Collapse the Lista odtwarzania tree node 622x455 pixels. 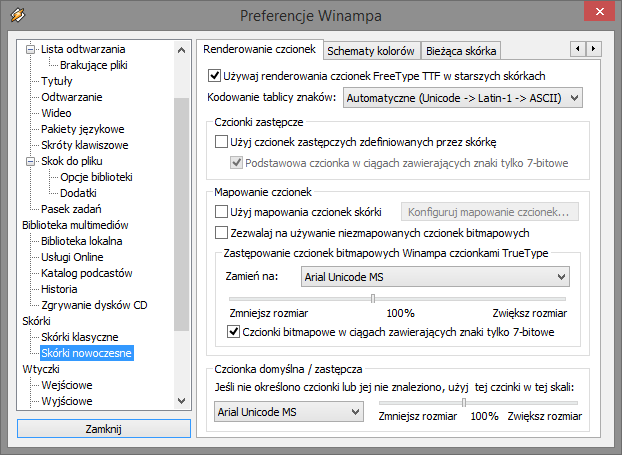pyautogui.click(x=30, y=50)
